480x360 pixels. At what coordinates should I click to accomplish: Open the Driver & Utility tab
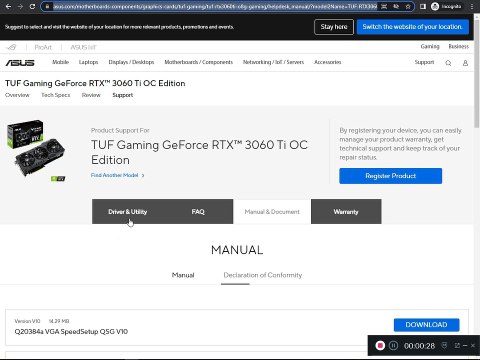127,212
